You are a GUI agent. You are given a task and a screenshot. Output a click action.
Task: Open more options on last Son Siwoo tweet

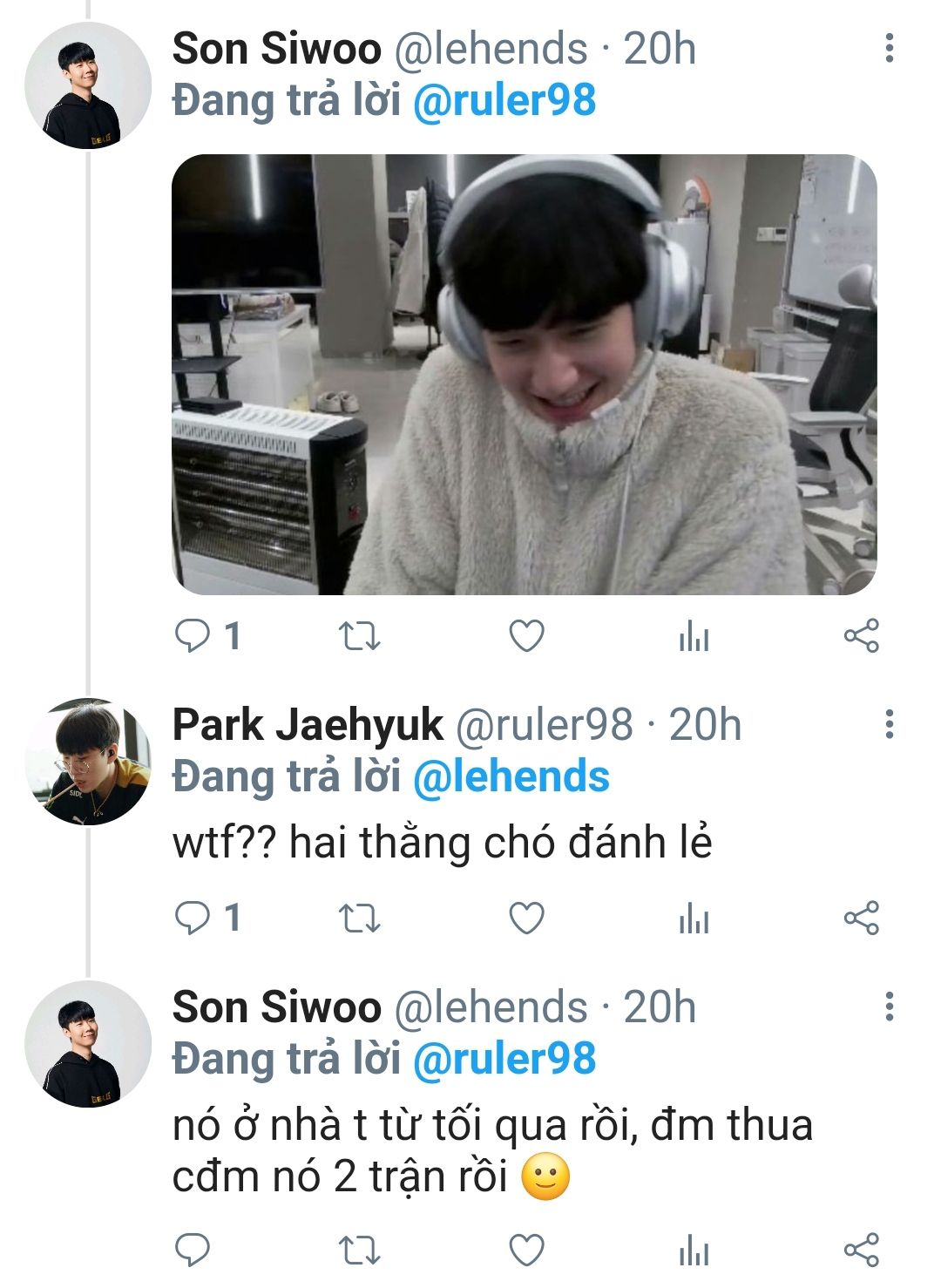coord(889,1006)
